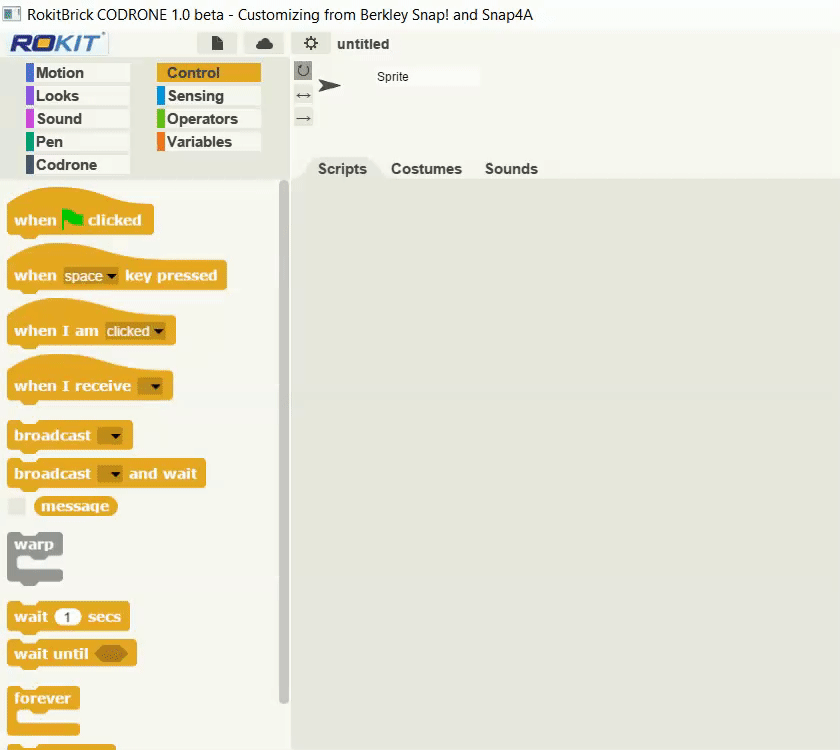Open the Sound block category
Screen dimensions: 840x750
pyautogui.click(x=78, y=119)
